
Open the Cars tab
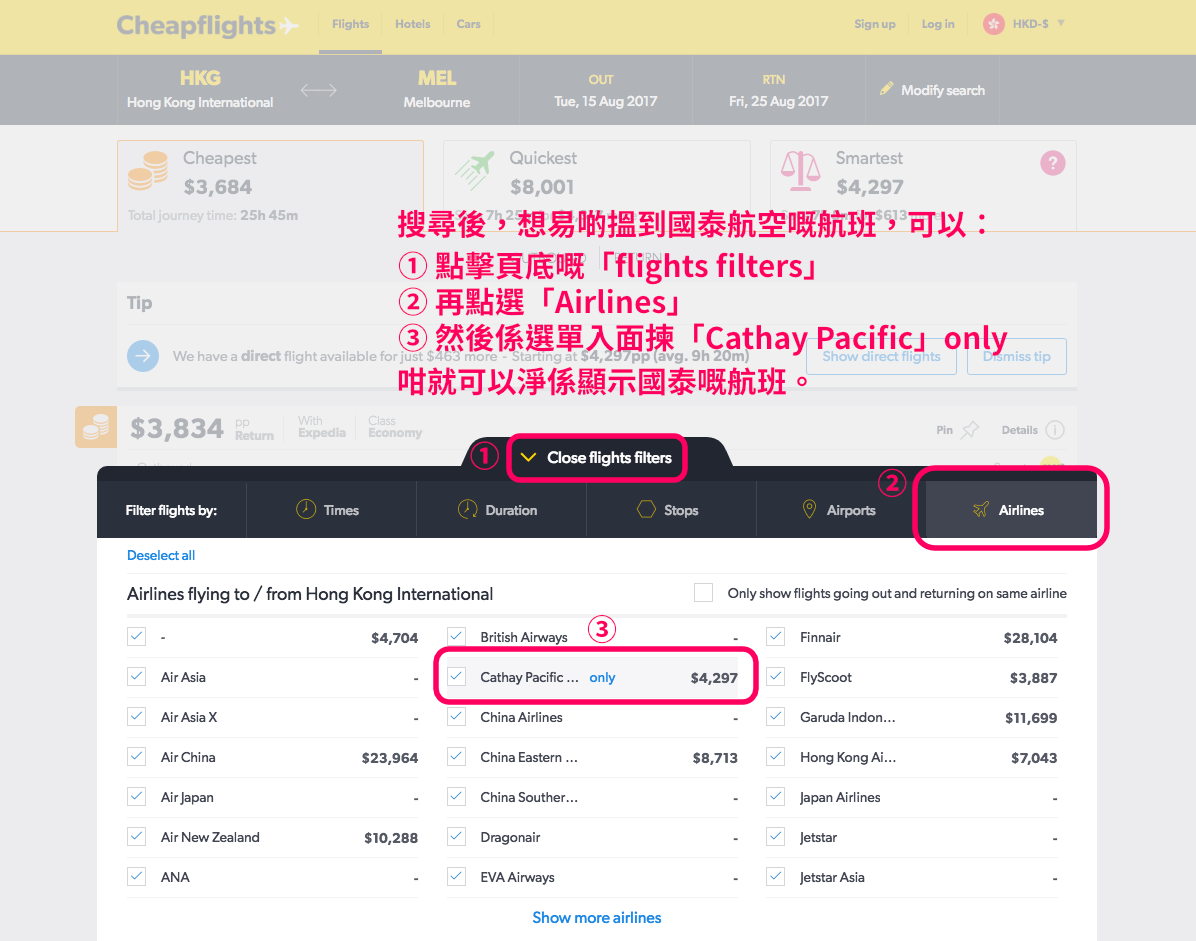[x=468, y=24]
